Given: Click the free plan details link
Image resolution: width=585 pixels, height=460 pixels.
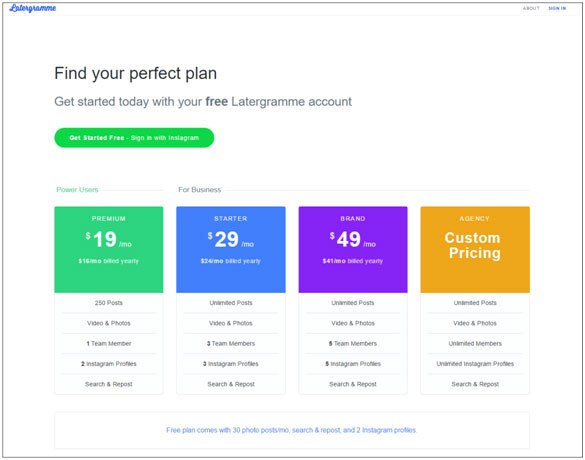Looking at the screenshot, I should point(291,430).
